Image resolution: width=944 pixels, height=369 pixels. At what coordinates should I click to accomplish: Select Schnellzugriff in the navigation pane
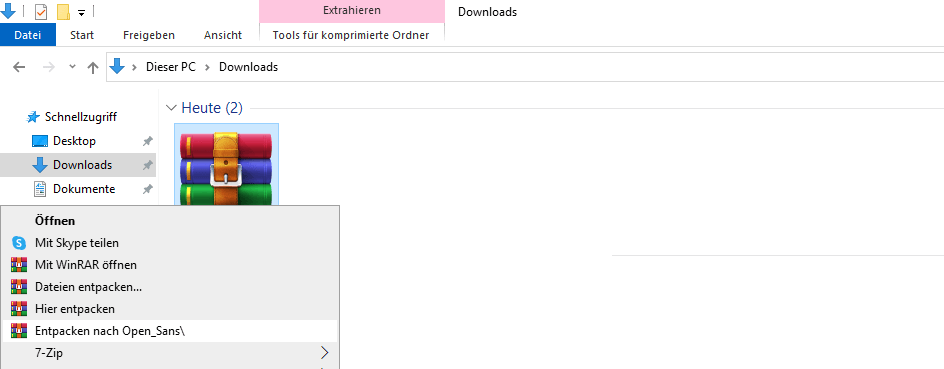81,117
